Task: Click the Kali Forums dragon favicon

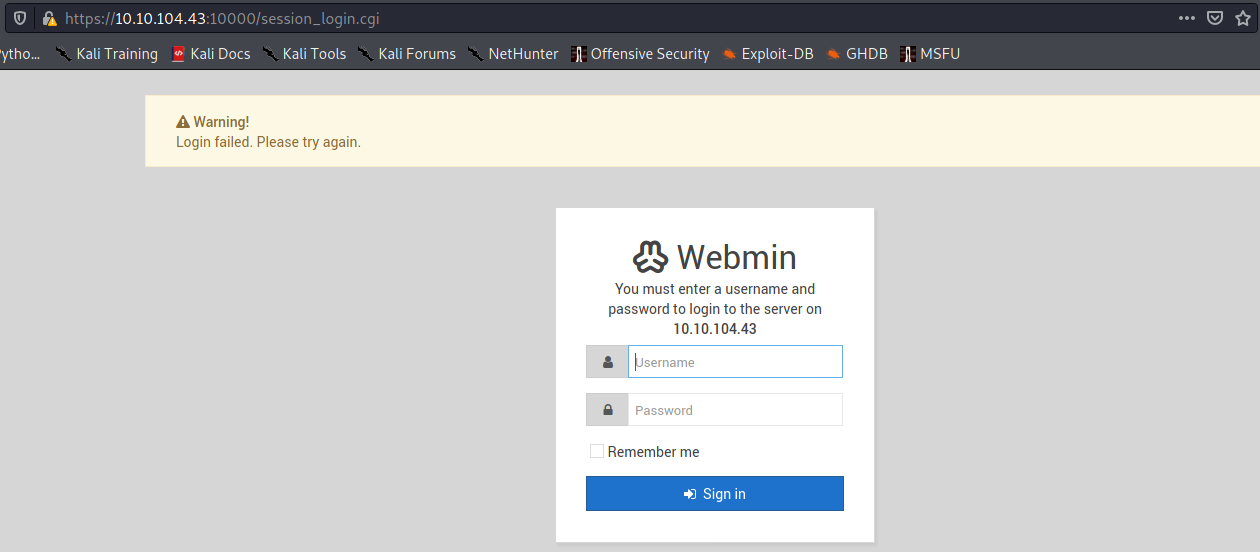Action: point(366,54)
